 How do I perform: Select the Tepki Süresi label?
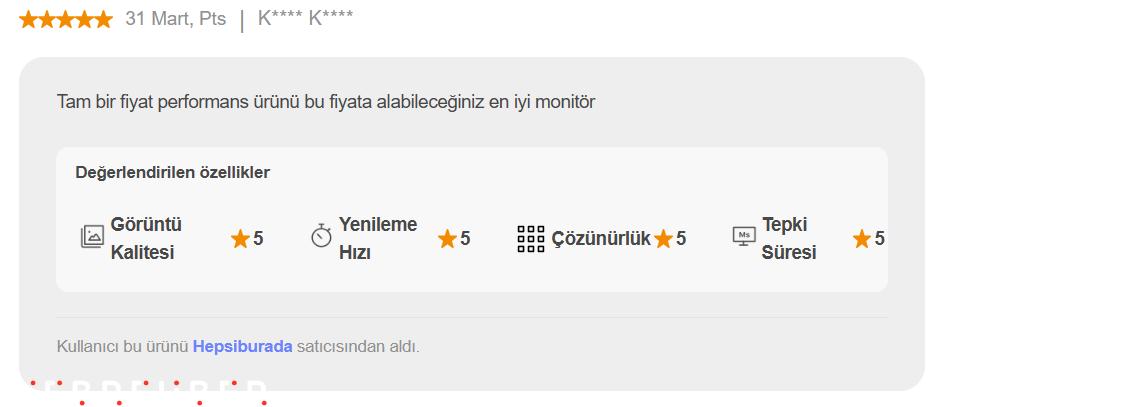tap(789, 239)
